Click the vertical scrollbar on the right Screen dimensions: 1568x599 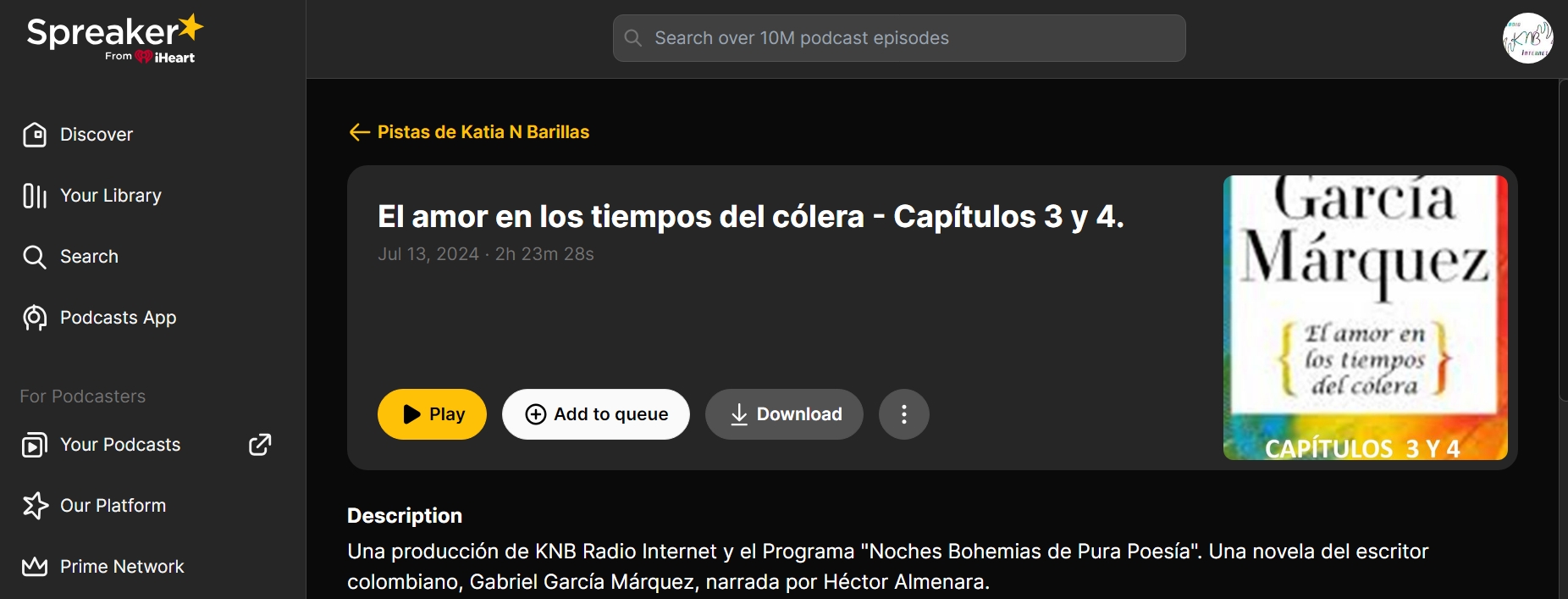pos(1563,240)
